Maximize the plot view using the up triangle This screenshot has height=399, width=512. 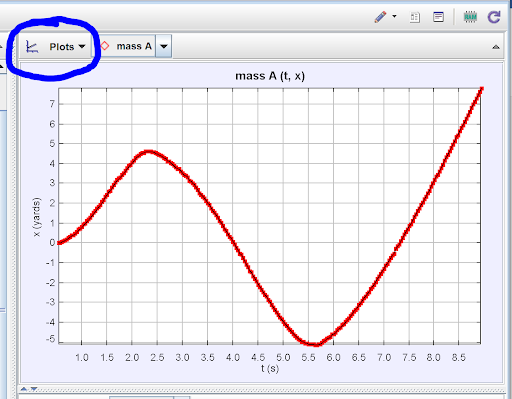click(496, 47)
